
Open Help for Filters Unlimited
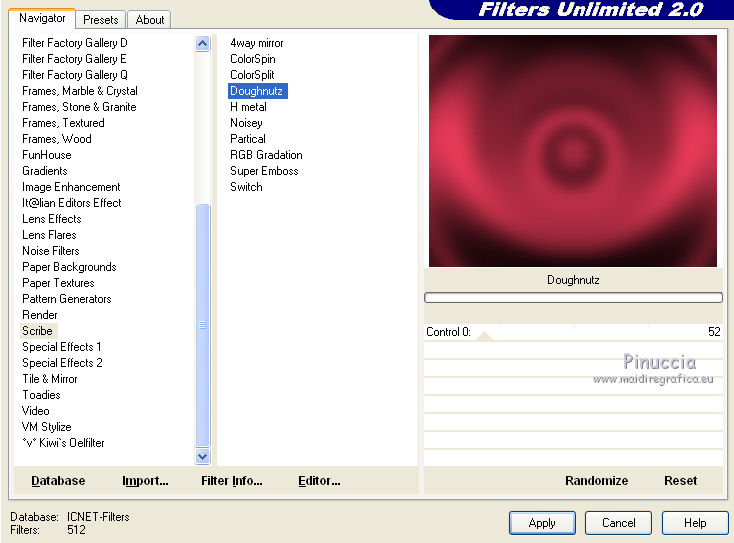[695, 523]
